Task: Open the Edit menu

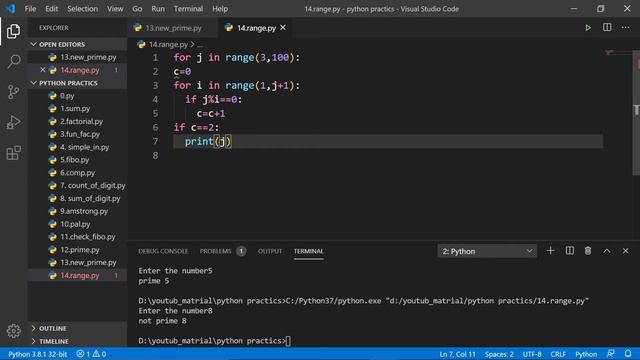Action: tap(51, 9)
